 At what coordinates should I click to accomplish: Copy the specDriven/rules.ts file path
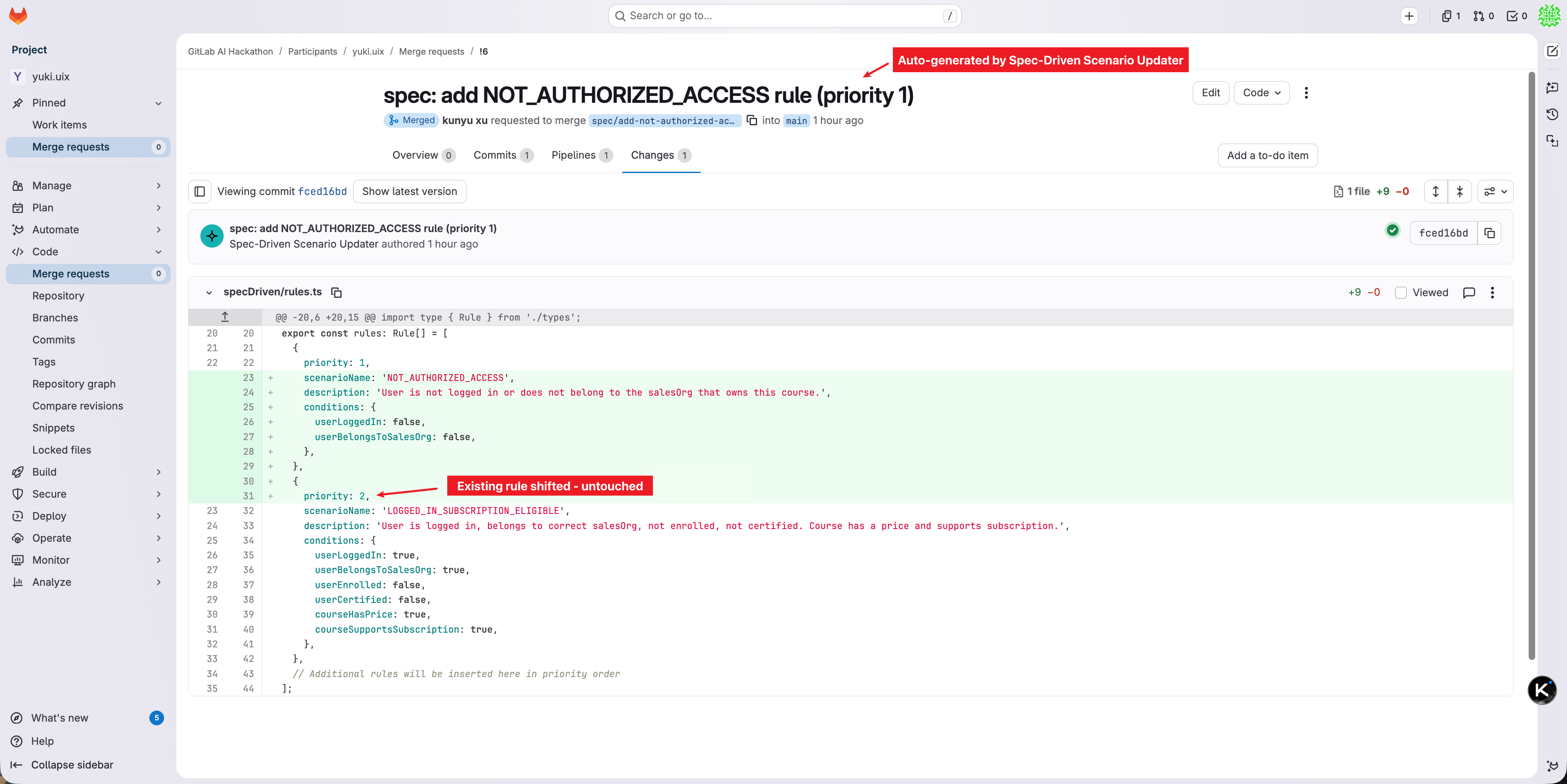point(336,292)
